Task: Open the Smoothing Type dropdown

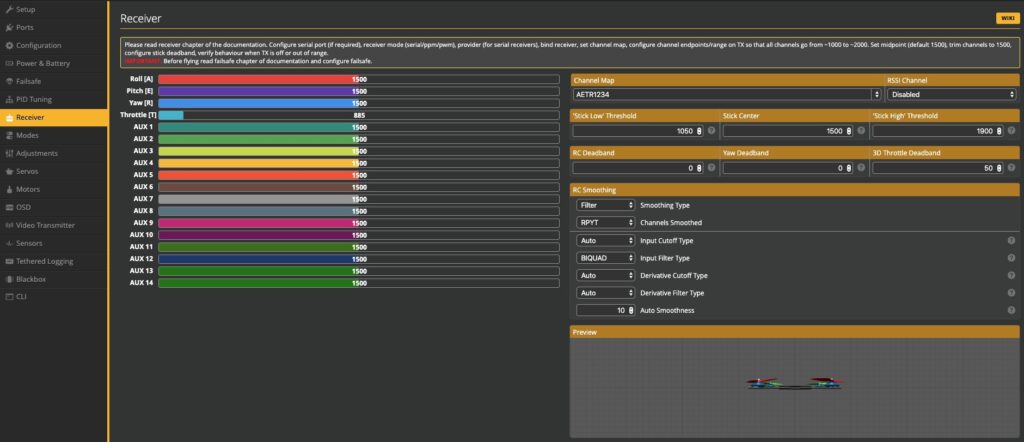Action: [606, 204]
